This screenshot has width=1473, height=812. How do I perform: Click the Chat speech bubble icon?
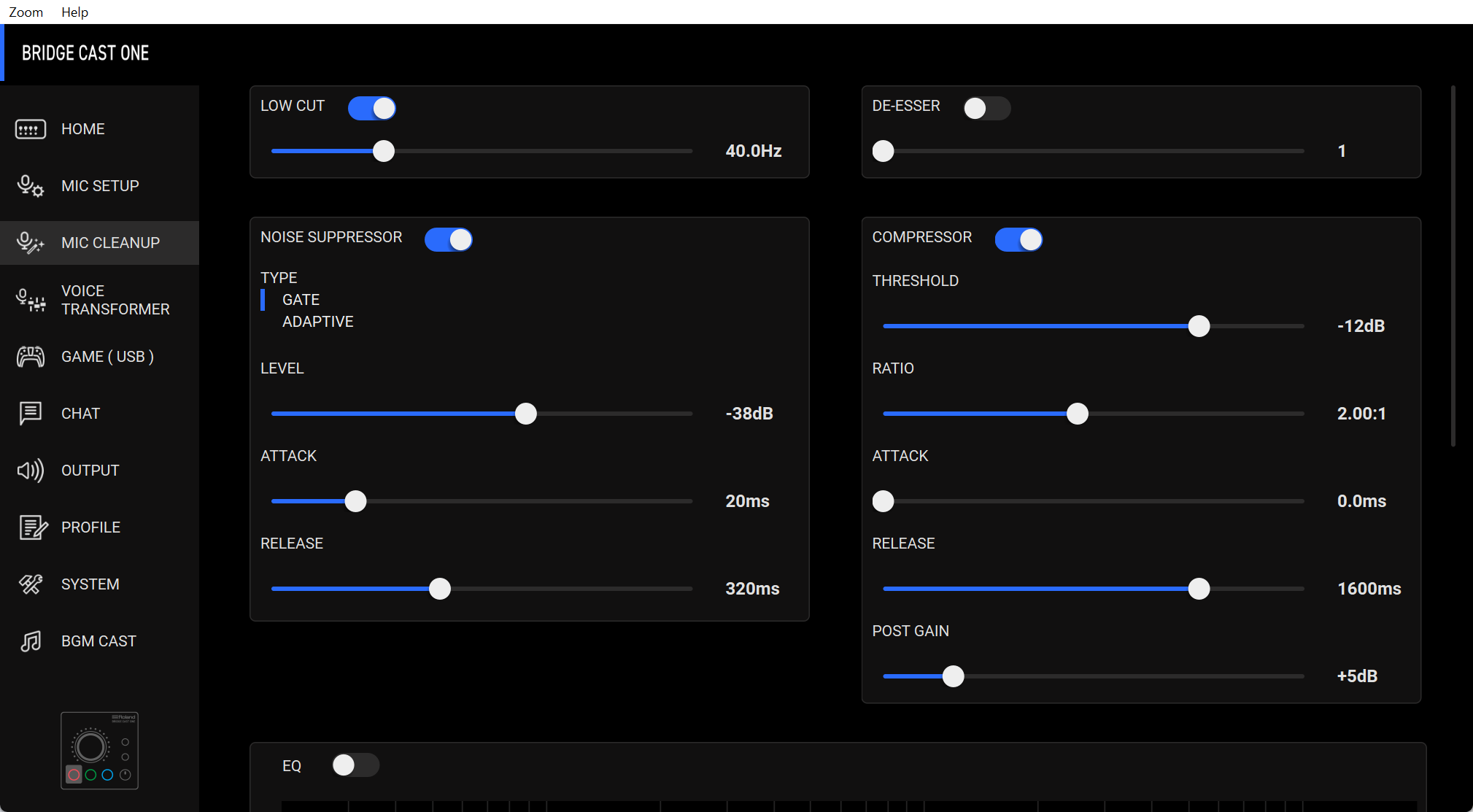(31, 414)
